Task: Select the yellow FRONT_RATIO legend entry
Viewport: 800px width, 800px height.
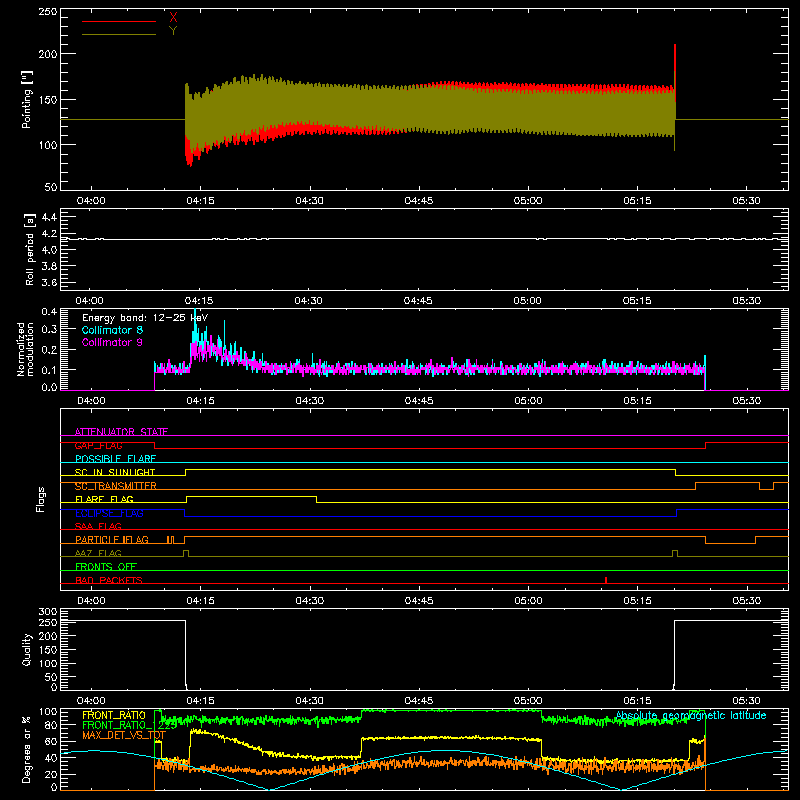Action: click(114, 715)
